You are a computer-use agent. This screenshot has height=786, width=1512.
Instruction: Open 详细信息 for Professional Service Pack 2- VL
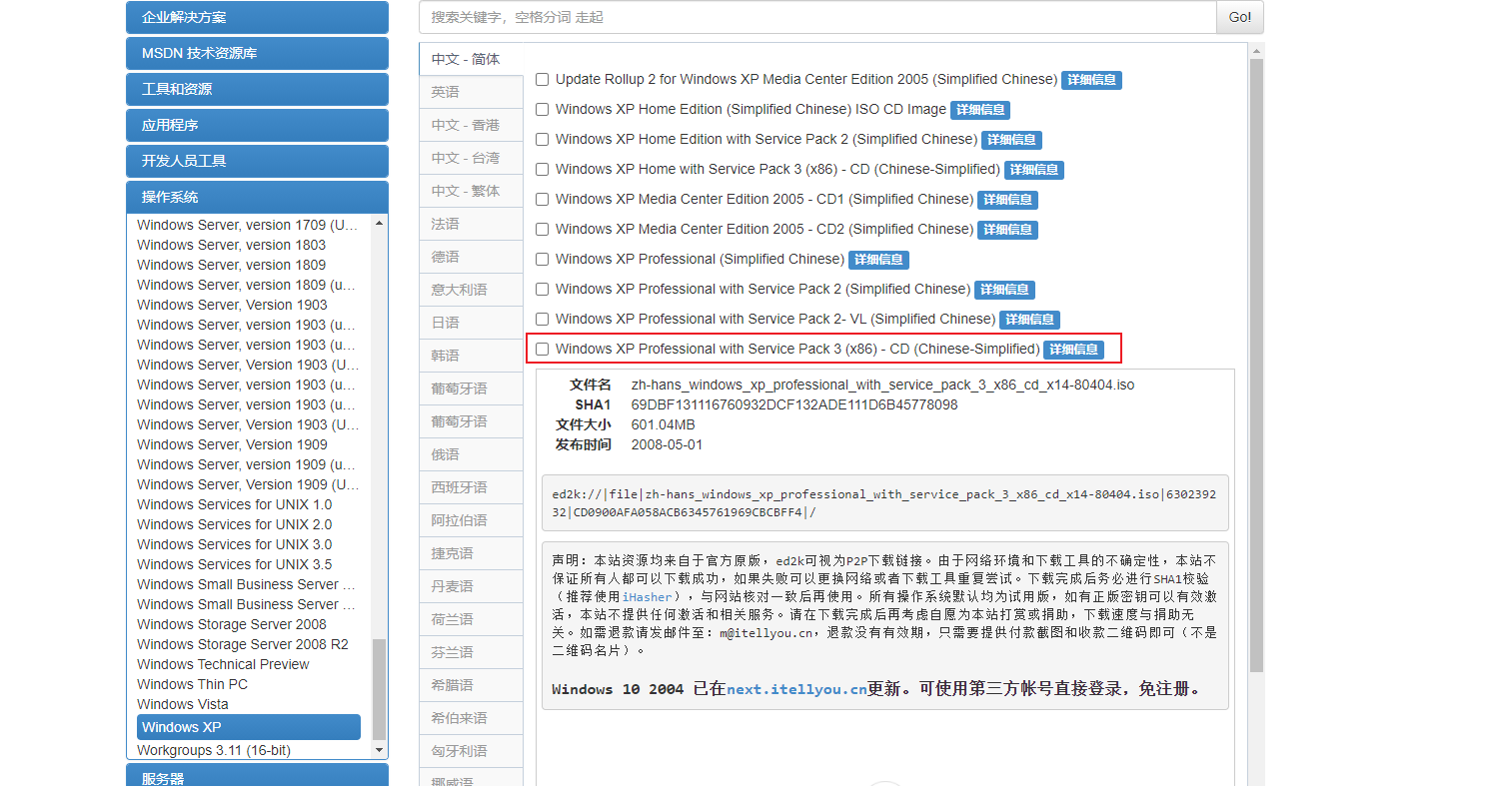[1030, 320]
